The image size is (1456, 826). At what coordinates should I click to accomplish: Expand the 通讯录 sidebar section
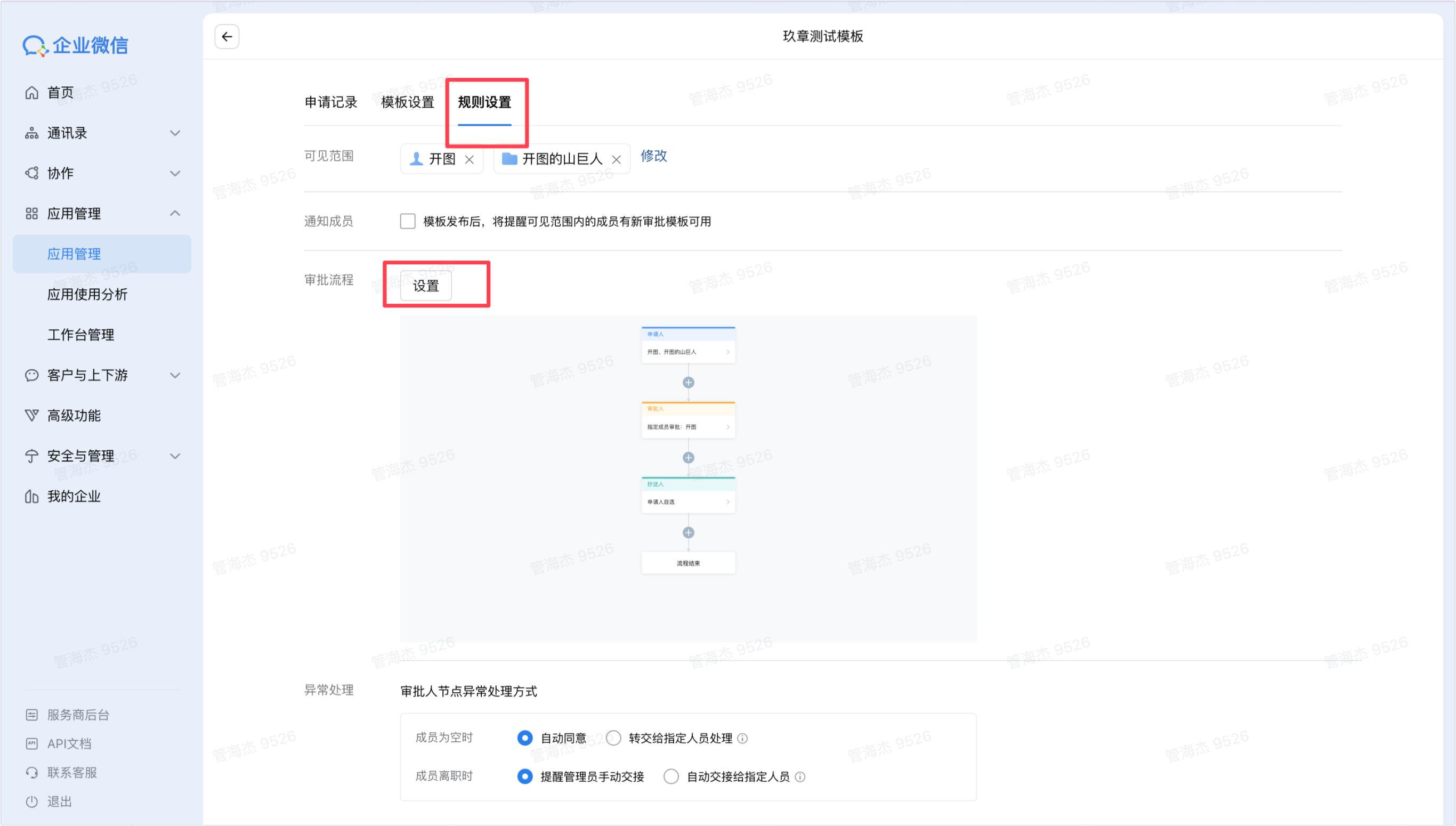[x=175, y=133]
